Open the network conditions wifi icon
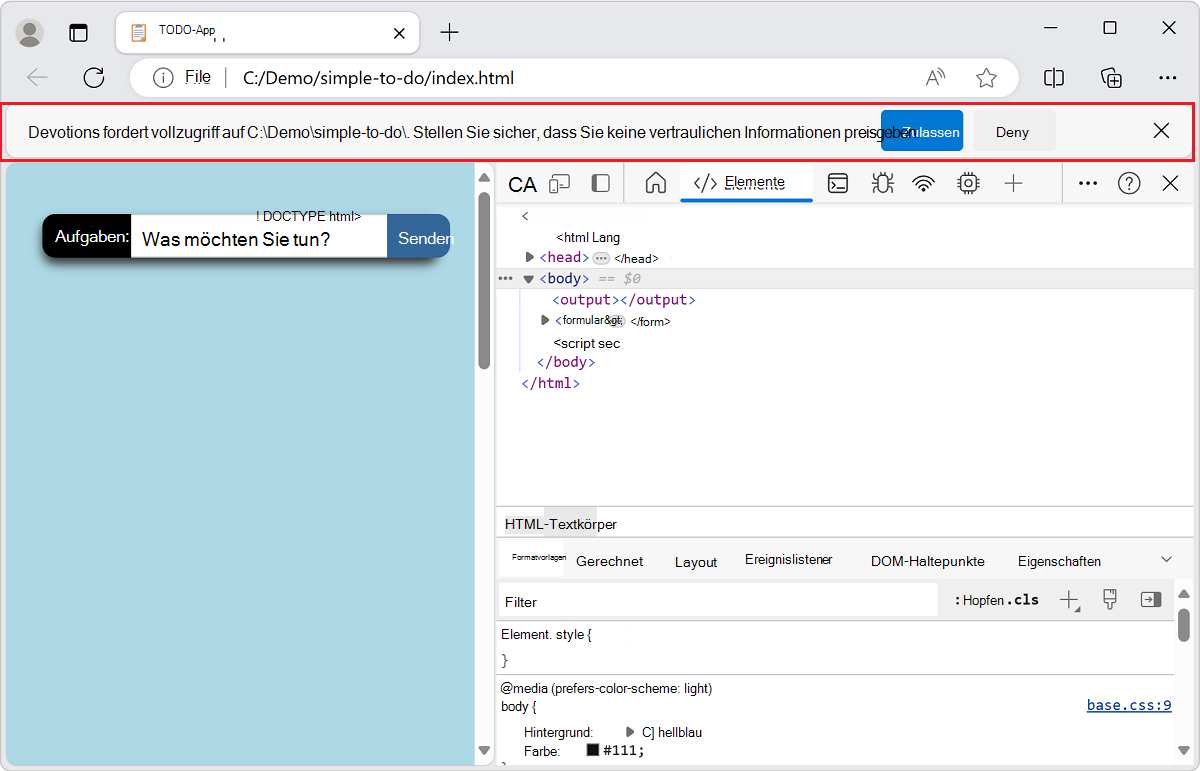This screenshot has height=771, width=1200. click(x=922, y=183)
